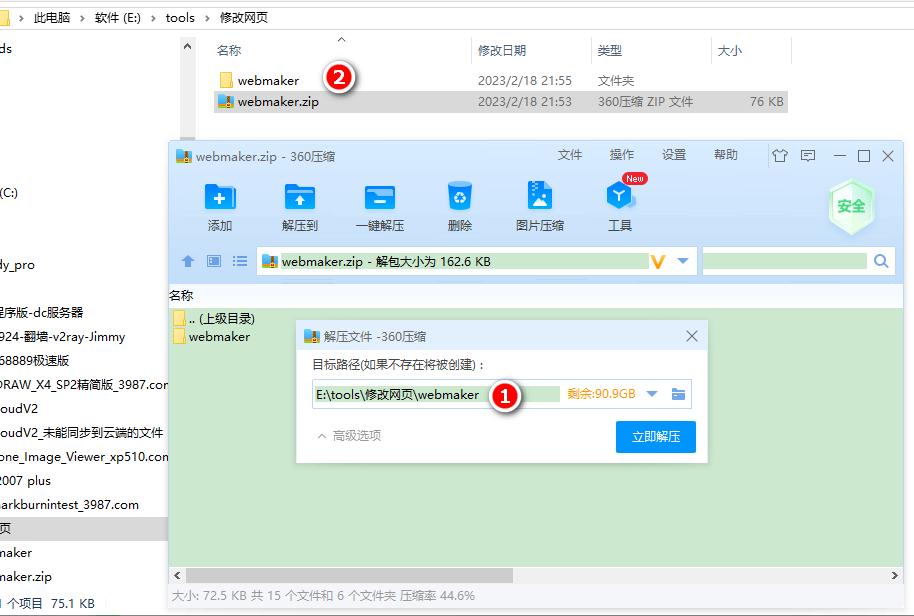Open the 文件 (File) menu
914x616 pixels.
pos(570,155)
